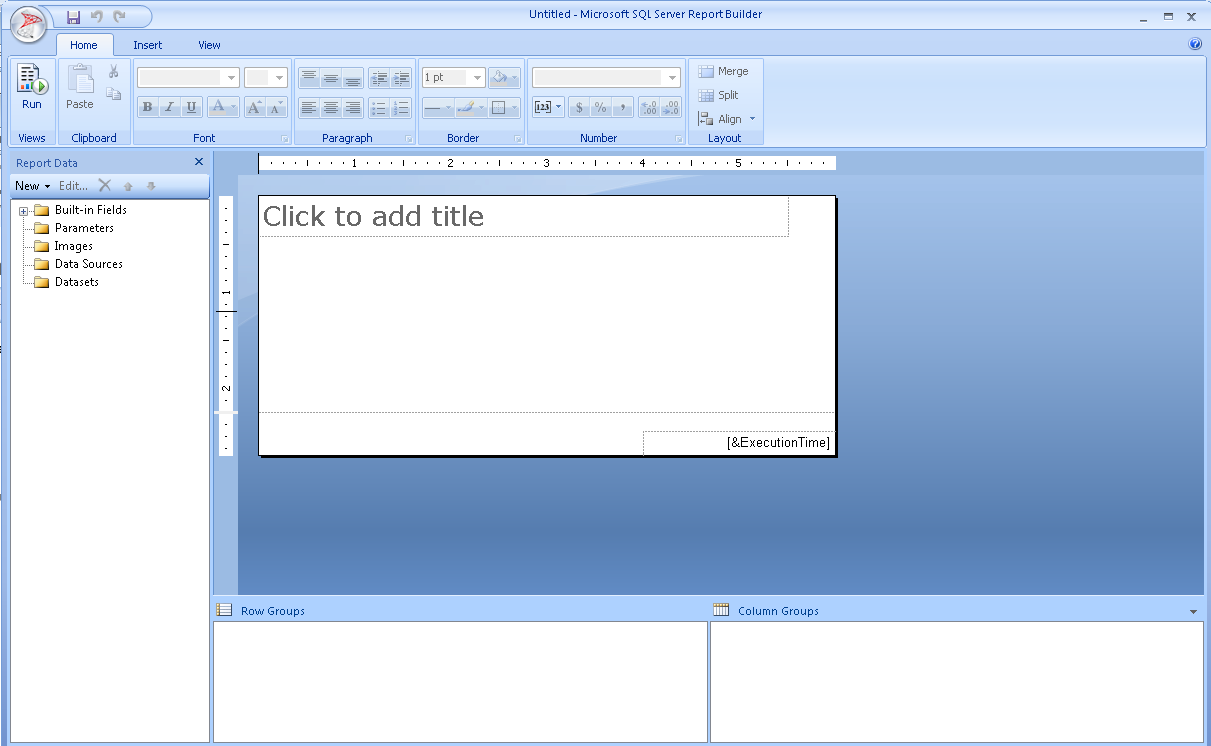
Task: Click the percentage format icon
Action: (601, 107)
